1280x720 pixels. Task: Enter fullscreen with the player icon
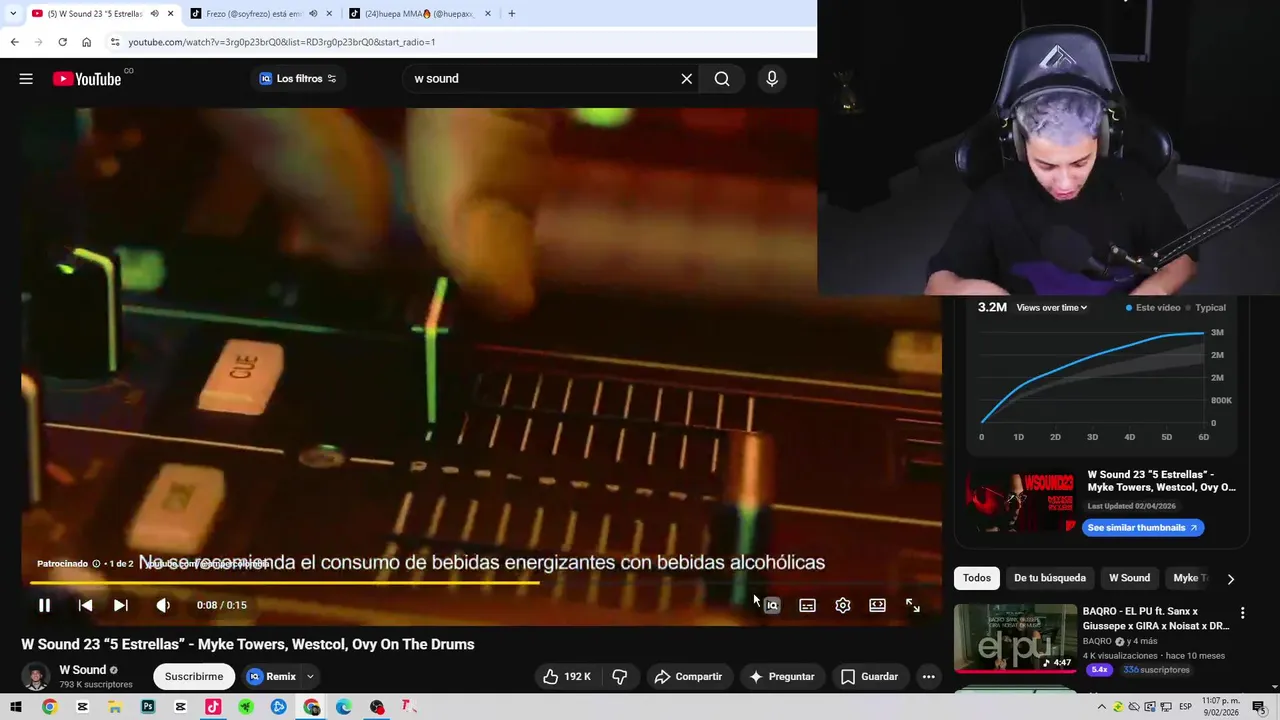point(913,605)
